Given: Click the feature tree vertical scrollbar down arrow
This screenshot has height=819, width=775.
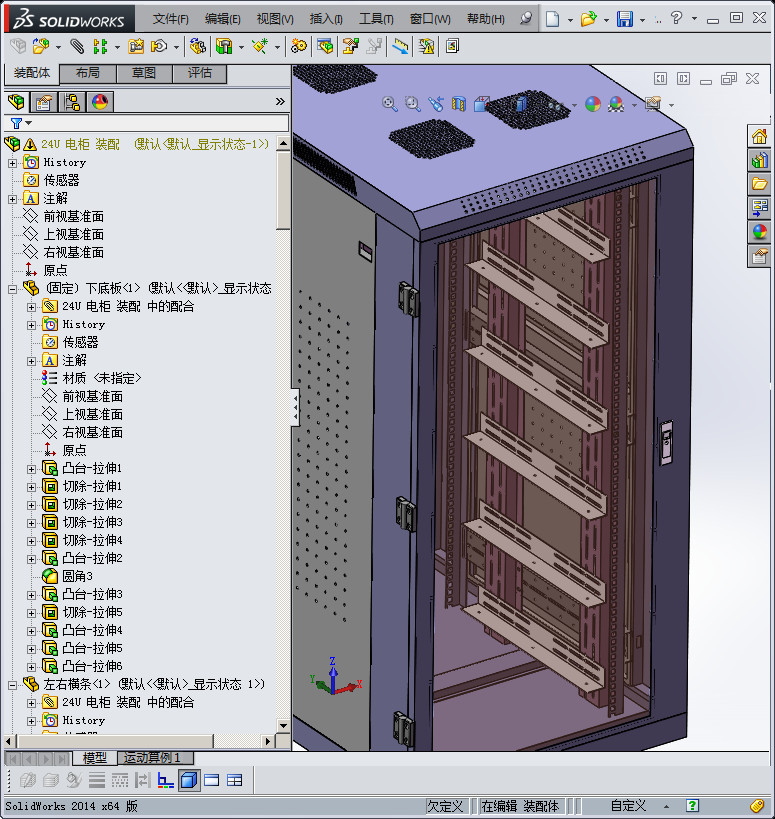Looking at the screenshot, I should pos(284,726).
